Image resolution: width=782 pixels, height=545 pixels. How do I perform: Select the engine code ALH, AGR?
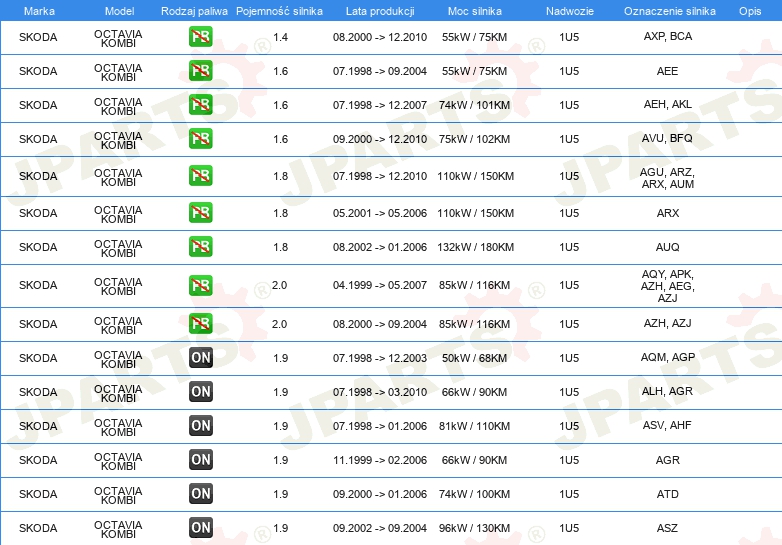point(667,391)
